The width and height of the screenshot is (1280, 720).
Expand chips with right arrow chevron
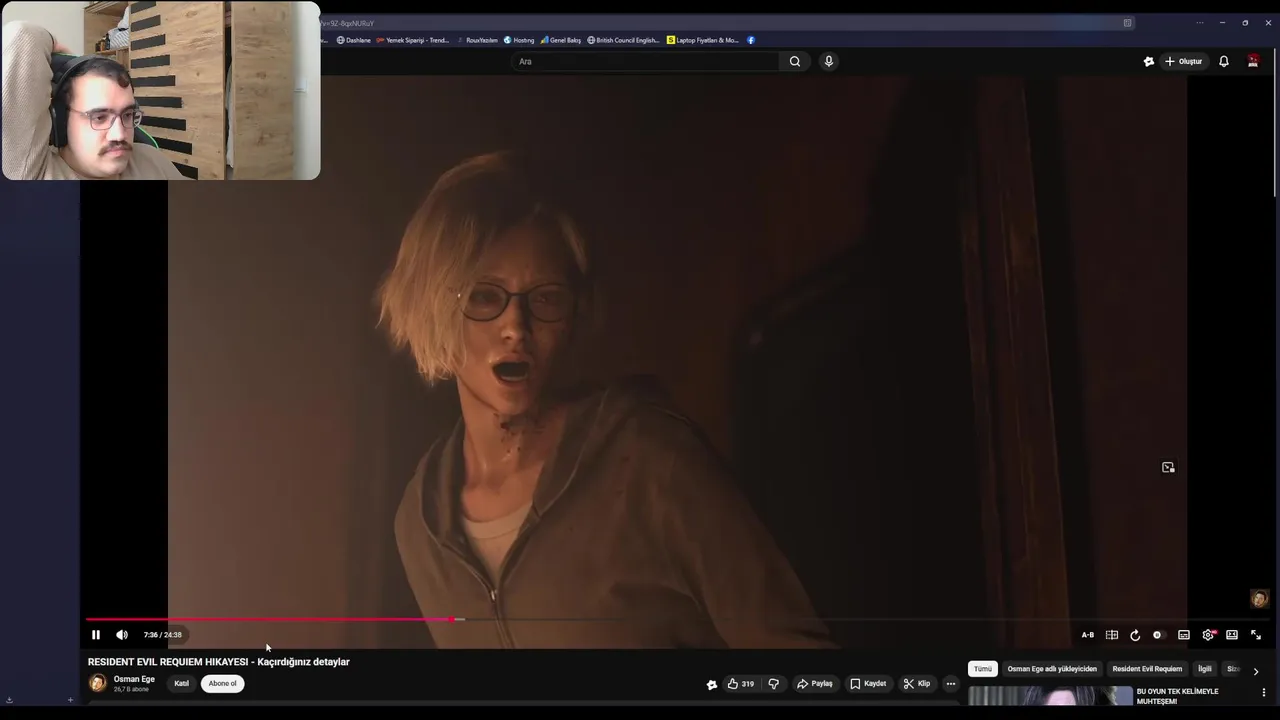(1256, 671)
